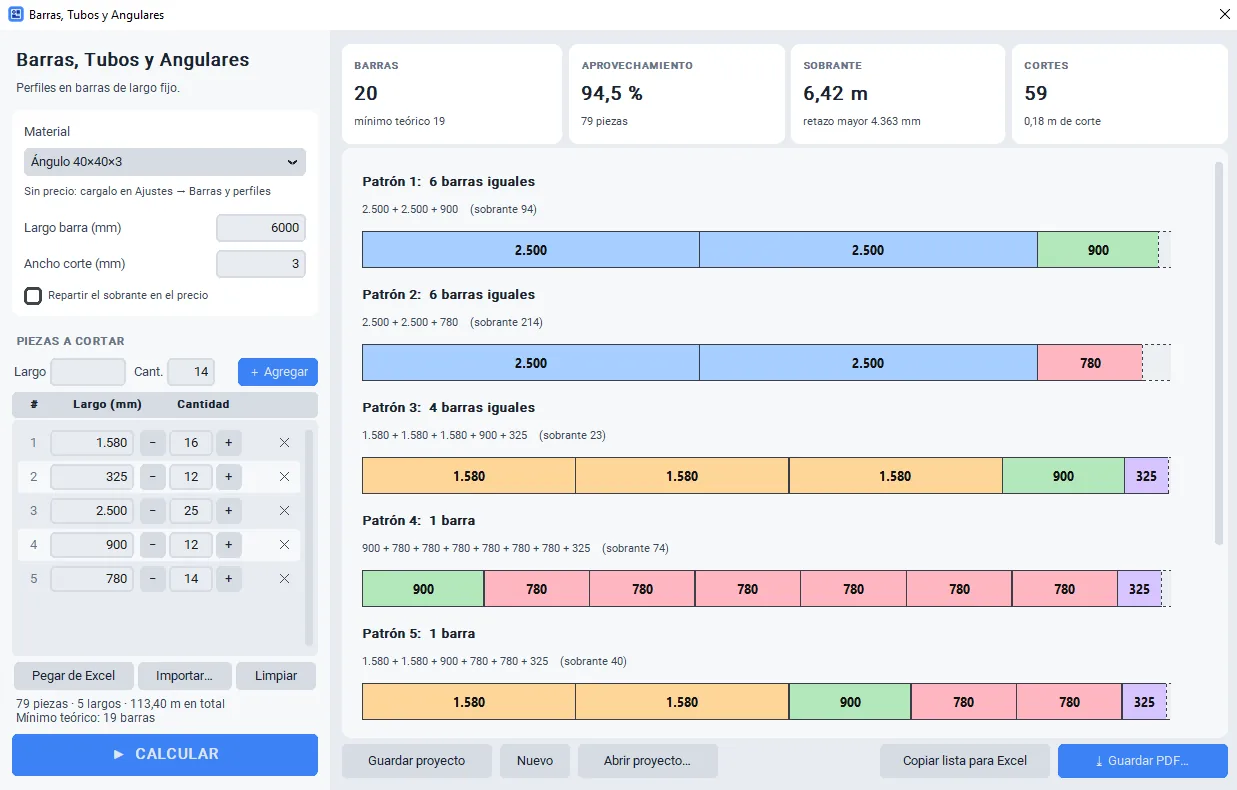
Task: Decrease quantity of 2.500 piece
Action: pos(152,511)
